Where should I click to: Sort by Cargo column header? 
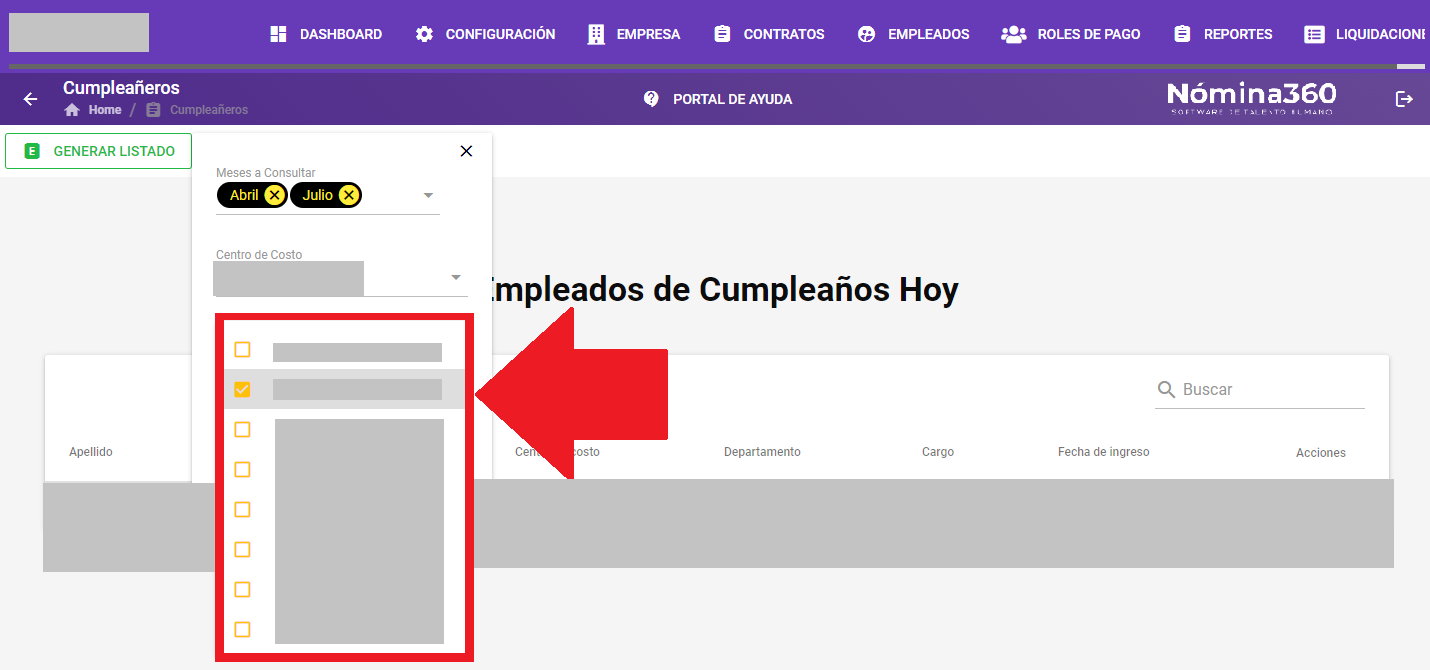[938, 452]
